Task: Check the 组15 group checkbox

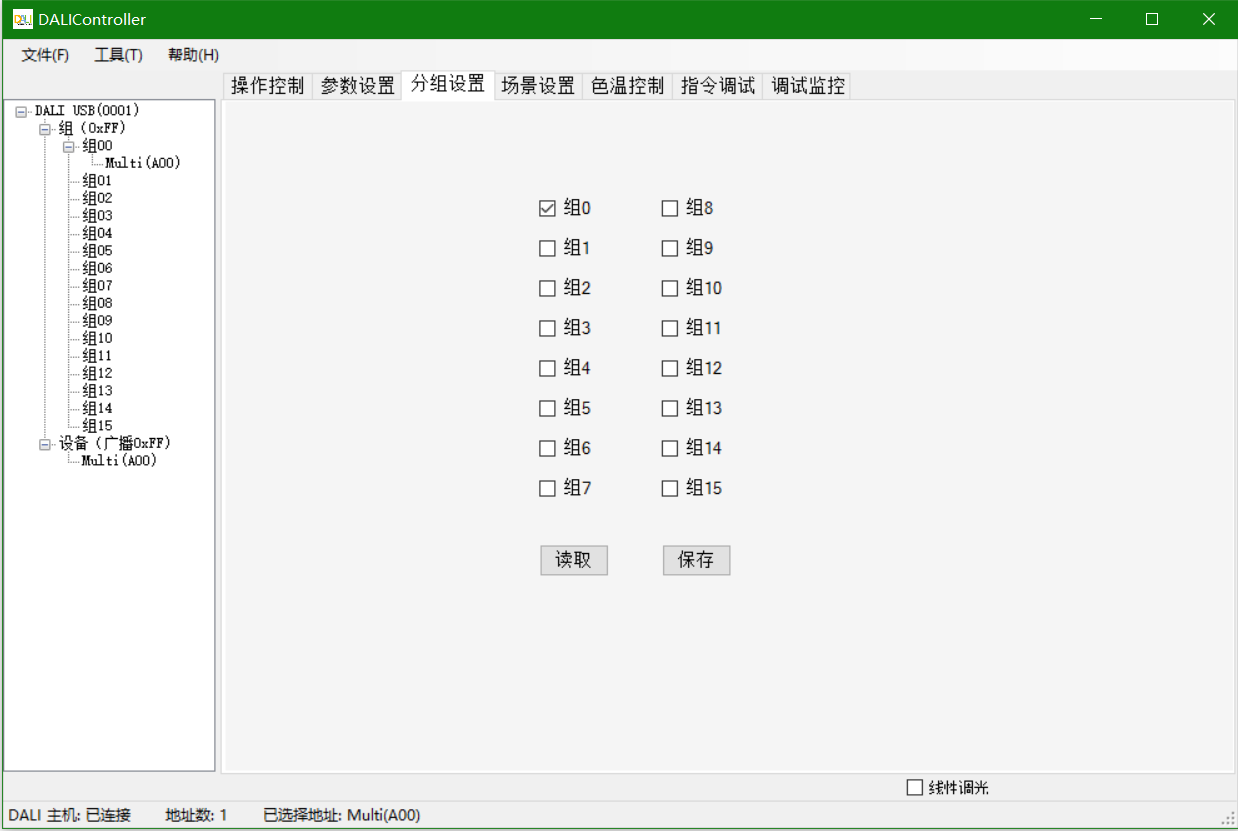Action: pyautogui.click(x=670, y=488)
